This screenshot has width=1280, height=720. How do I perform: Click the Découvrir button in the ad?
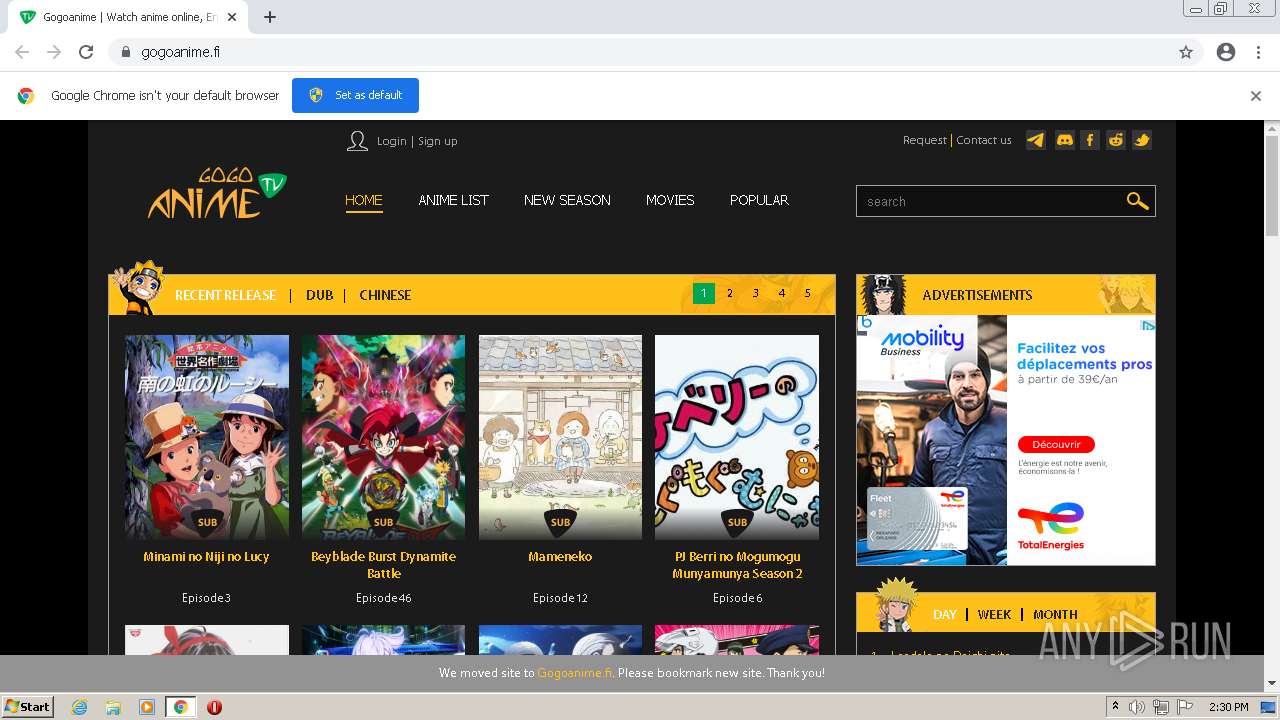(x=1056, y=444)
